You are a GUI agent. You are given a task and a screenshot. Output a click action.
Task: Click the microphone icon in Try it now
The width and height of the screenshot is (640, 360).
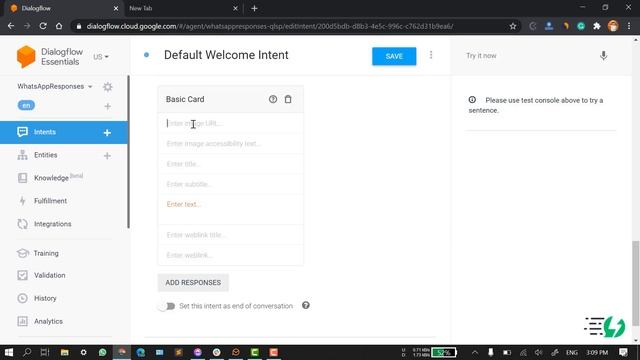[603, 56]
